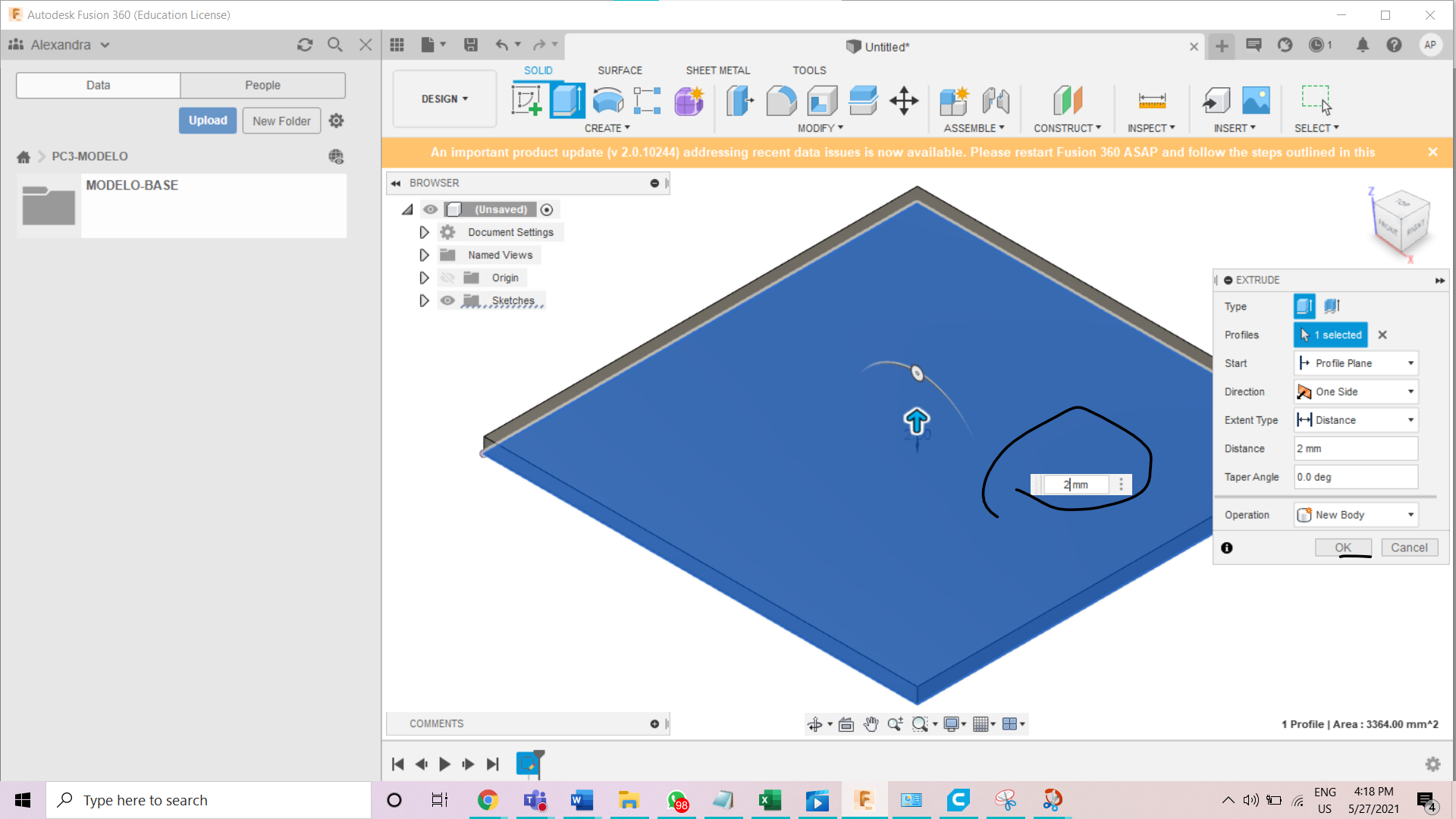The image size is (1456, 819).
Task: Open the Operation dropdown New Body
Action: 1356,515
